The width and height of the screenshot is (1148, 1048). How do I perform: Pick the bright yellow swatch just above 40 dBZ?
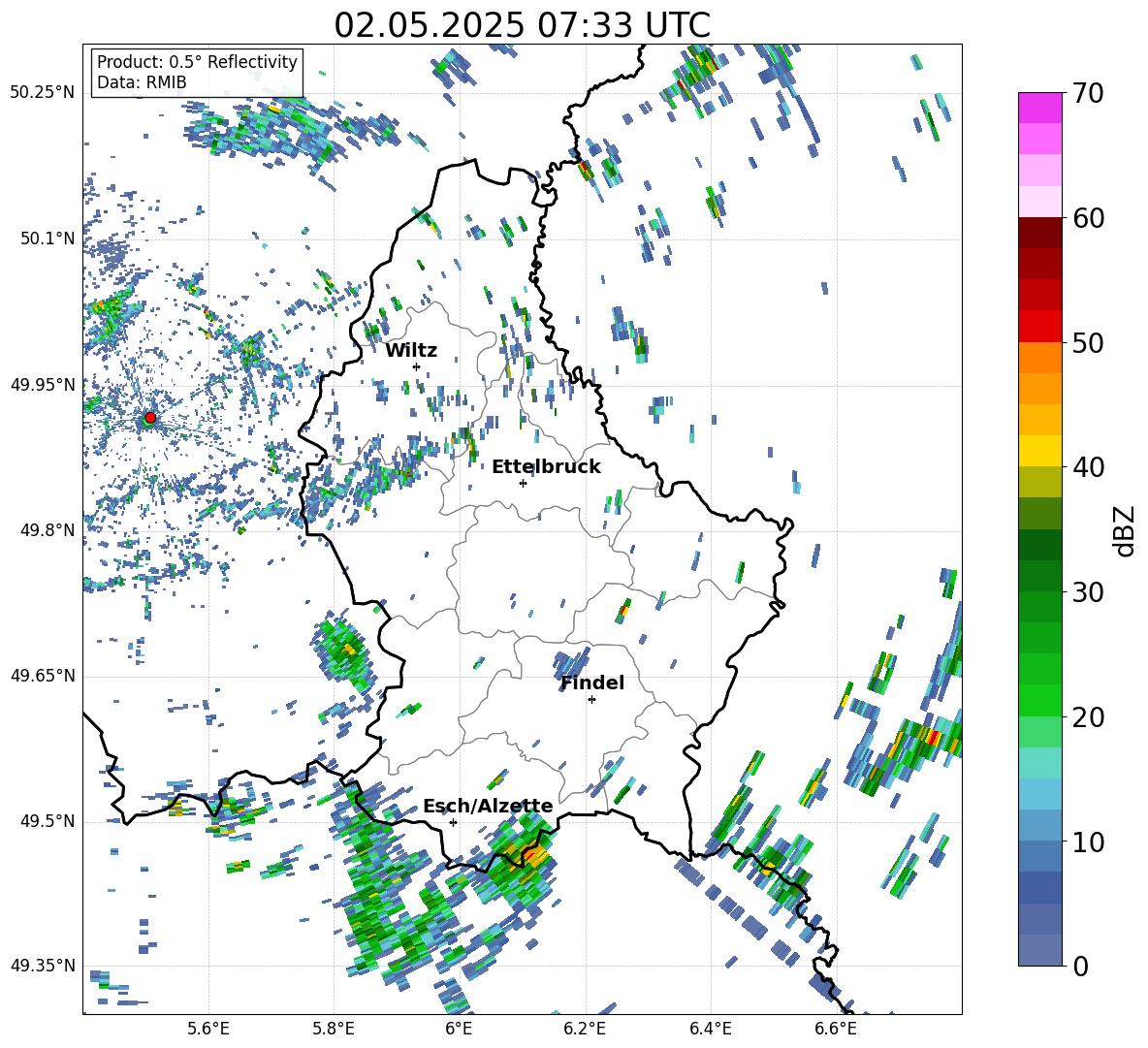coord(1039,451)
